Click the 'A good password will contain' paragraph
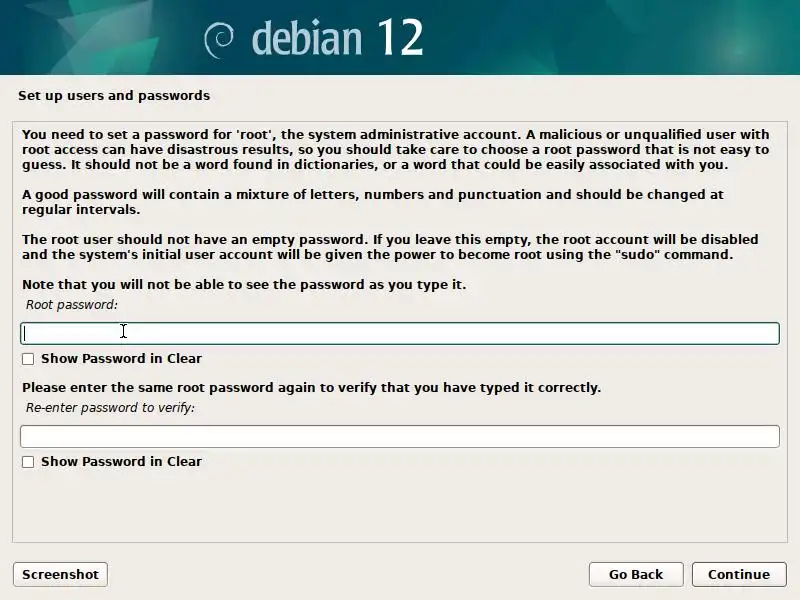This screenshot has height=600, width=800. (x=372, y=202)
